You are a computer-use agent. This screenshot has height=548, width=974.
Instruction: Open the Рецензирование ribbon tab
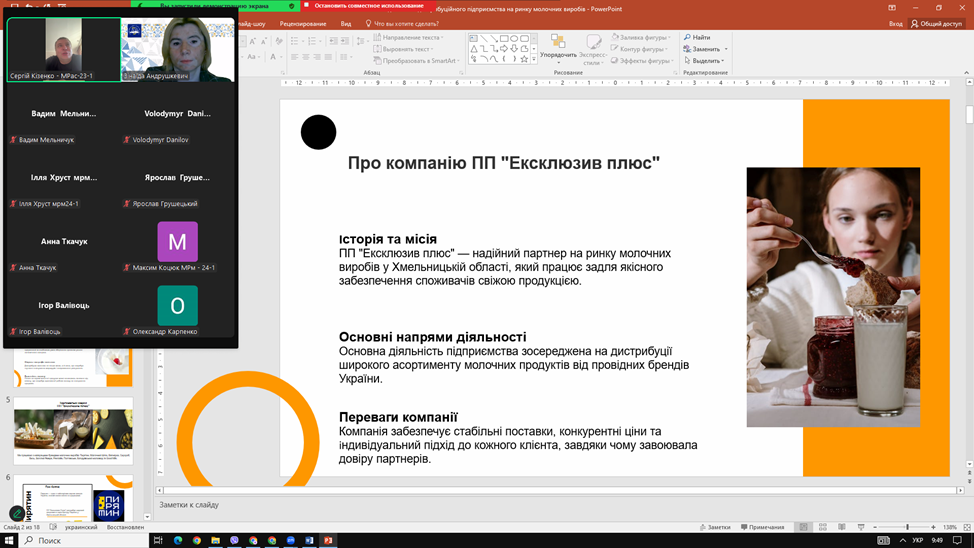(303, 24)
